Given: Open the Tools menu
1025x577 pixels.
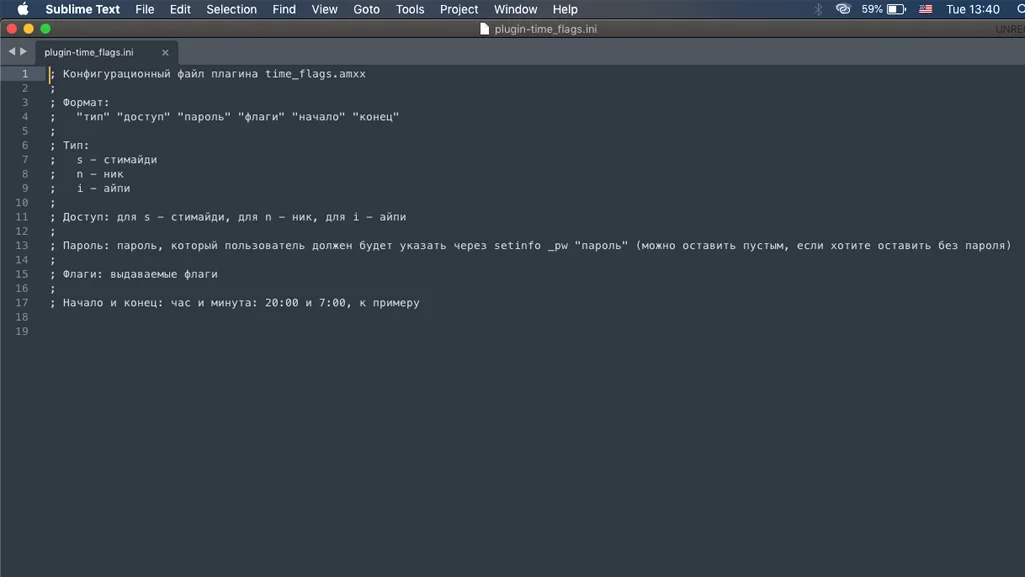Looking at the screenshot, I should (410, 9).
